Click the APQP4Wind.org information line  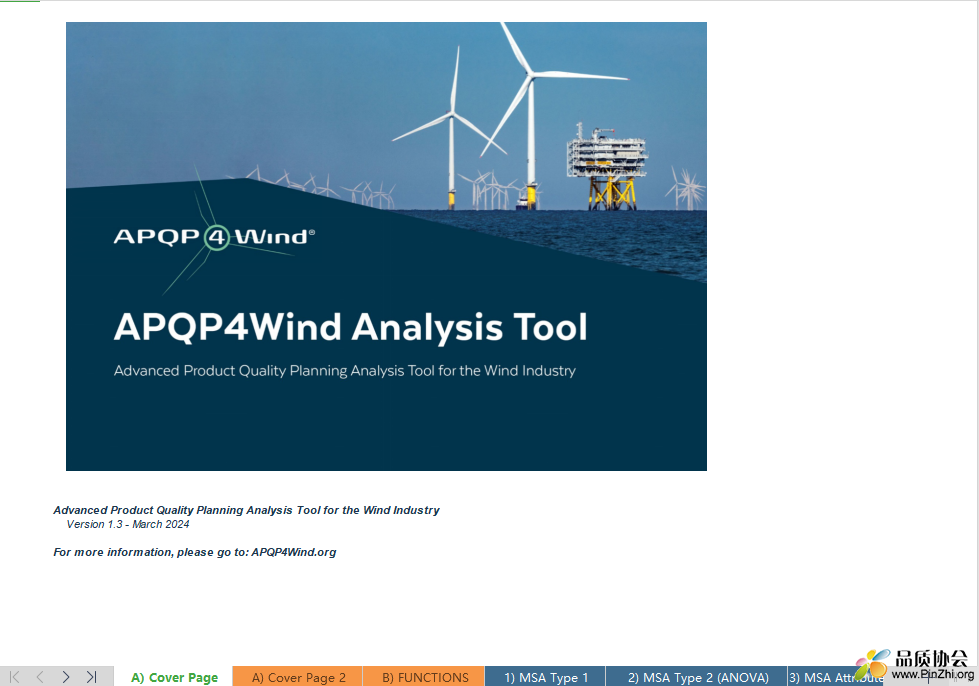pos(195,552)
